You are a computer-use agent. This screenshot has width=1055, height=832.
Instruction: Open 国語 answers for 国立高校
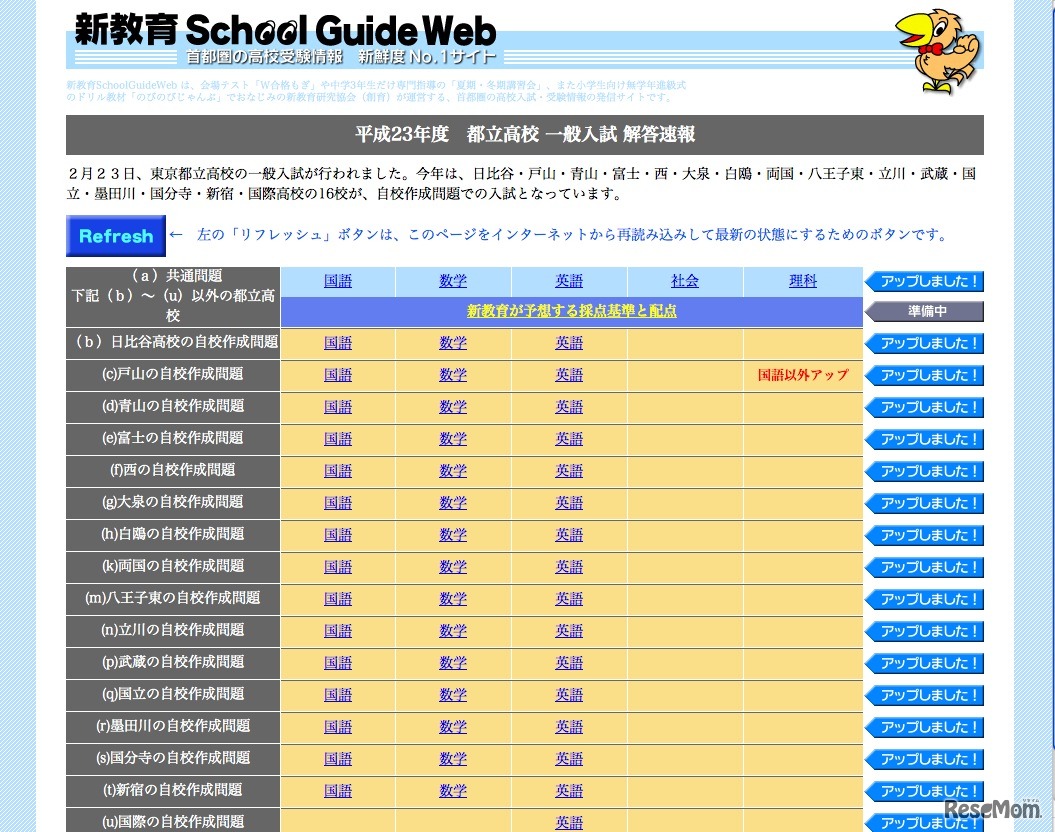tap(337, 695)
